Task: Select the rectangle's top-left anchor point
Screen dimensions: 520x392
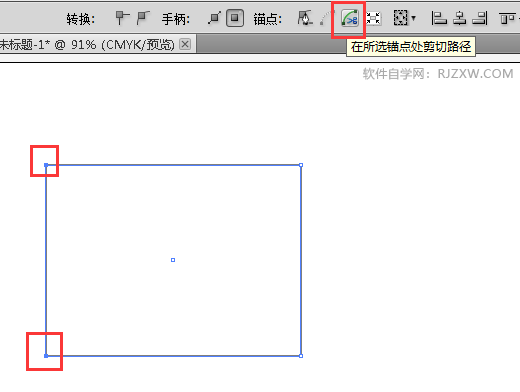Action: click(x=46, y=165)
